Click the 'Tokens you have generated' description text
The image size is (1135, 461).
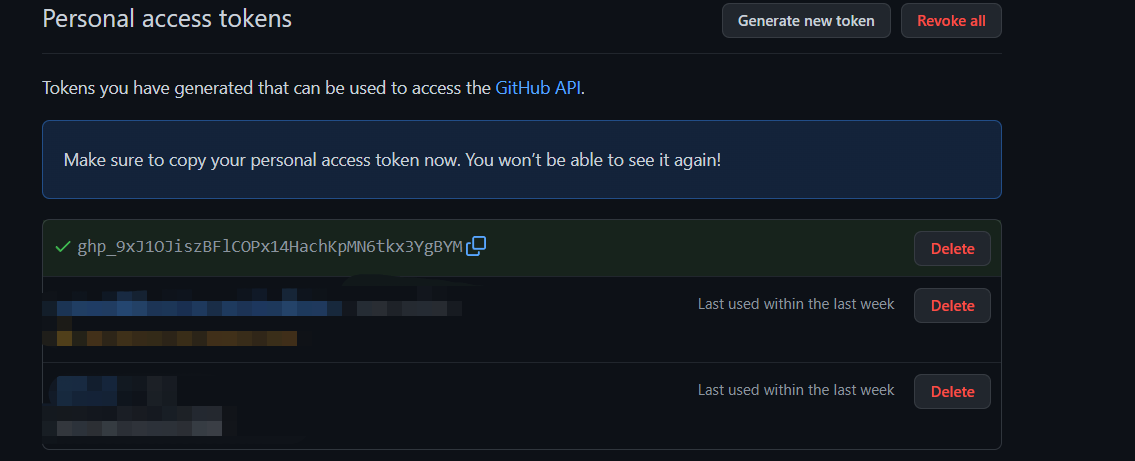pyautogui.click(x=313, y=88)
